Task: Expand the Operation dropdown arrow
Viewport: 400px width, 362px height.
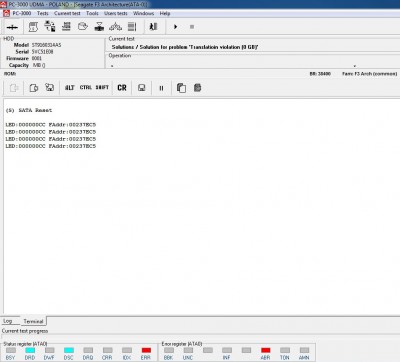Action: [355, 66]
